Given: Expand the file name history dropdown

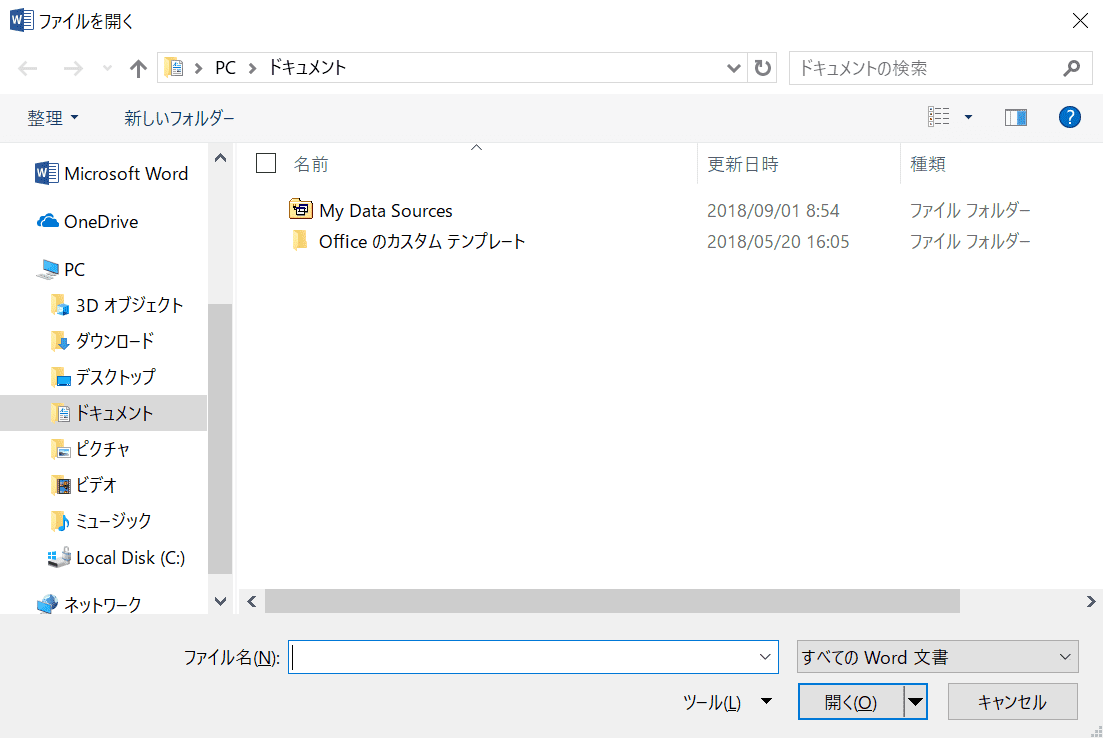Looking at the screenshot, I should click(765, 657).
